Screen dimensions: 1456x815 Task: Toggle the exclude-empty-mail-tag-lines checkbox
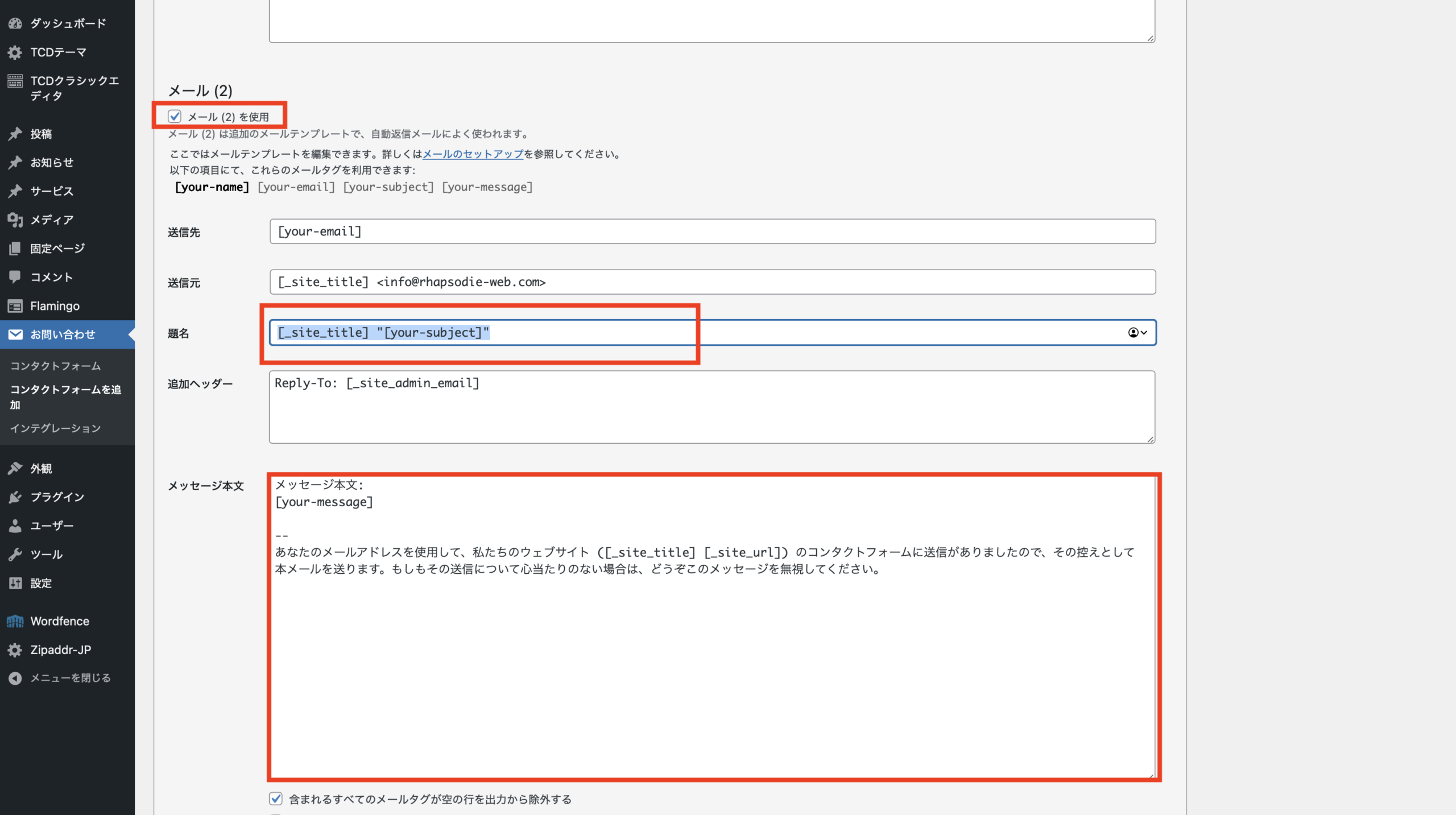pyautogui.click(x=276, y=799)
